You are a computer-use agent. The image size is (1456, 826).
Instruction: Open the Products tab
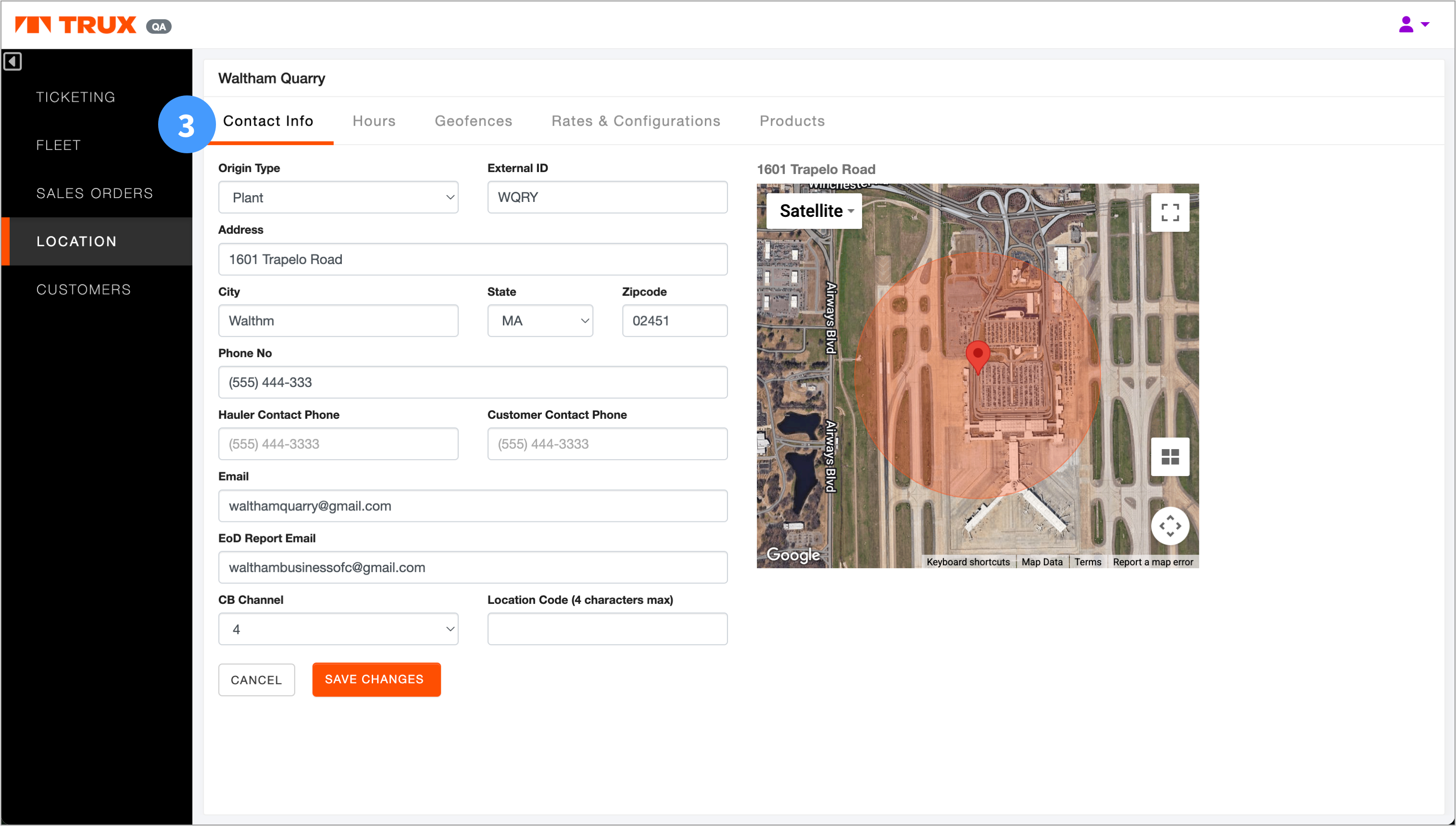tap(792, 121)
